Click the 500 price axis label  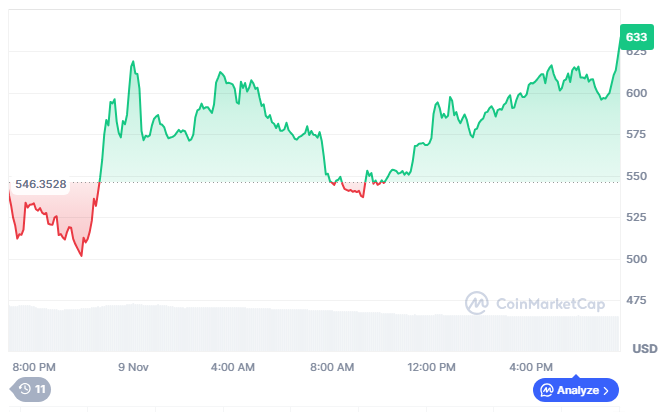[636, 259]
